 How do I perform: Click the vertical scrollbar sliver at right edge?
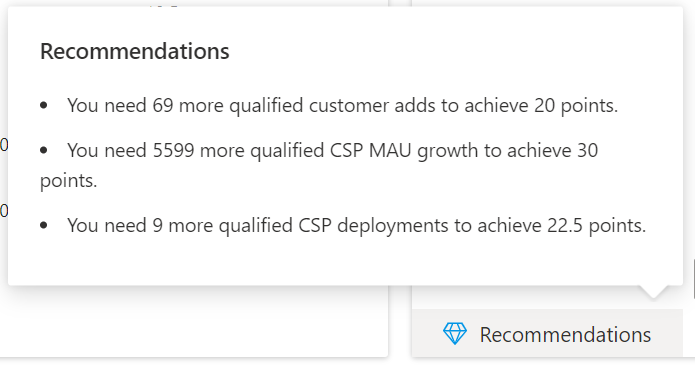[693, 279]
